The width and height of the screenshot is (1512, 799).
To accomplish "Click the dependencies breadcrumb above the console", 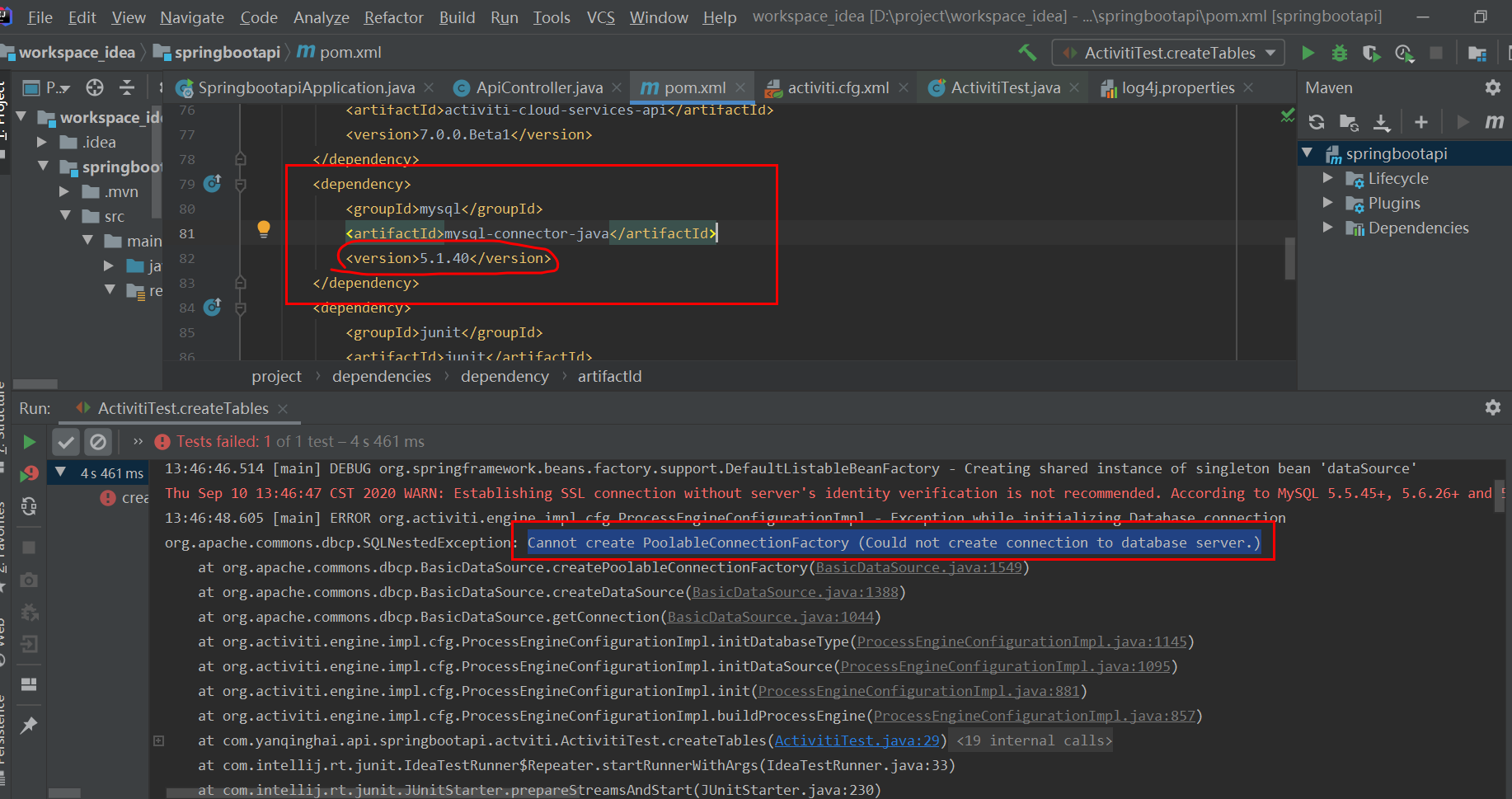I will [x=381, y=376].
